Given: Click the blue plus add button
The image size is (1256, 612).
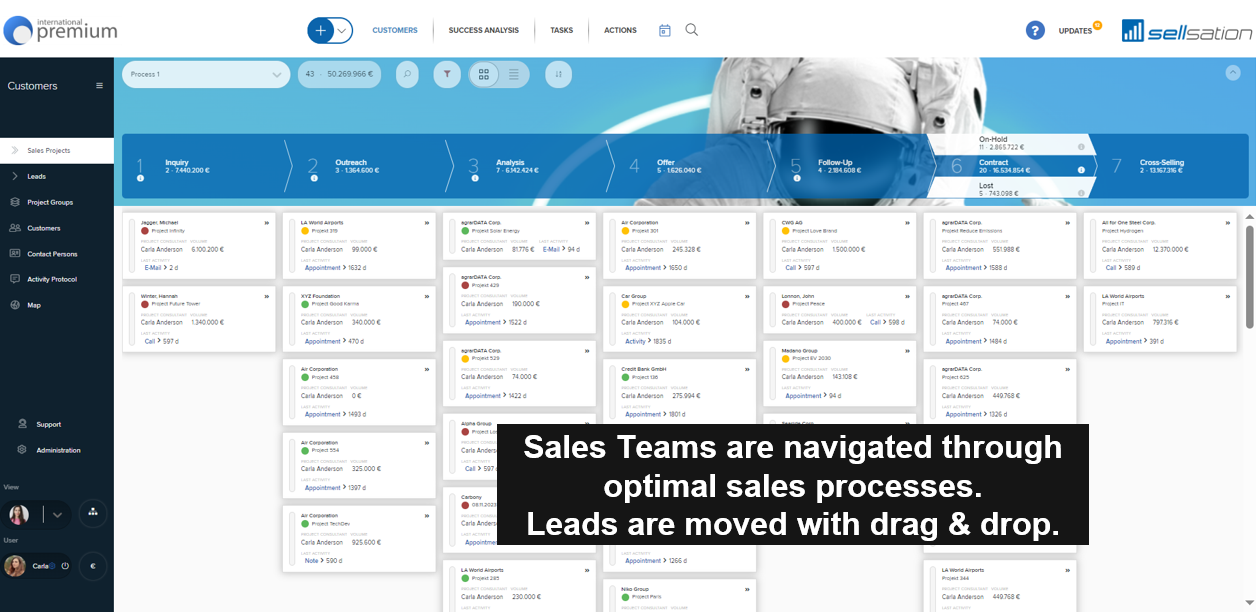Looking at the screenshot, I should (x=321, y=30).
